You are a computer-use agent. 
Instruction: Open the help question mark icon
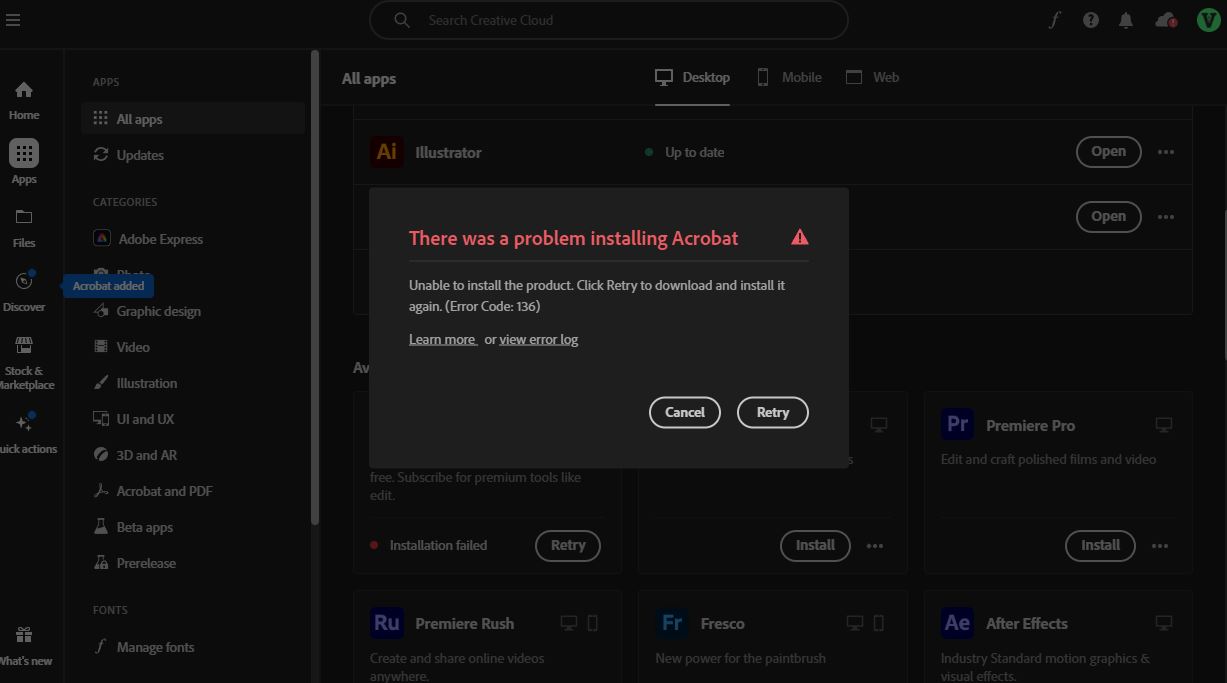coord(1091,20)
